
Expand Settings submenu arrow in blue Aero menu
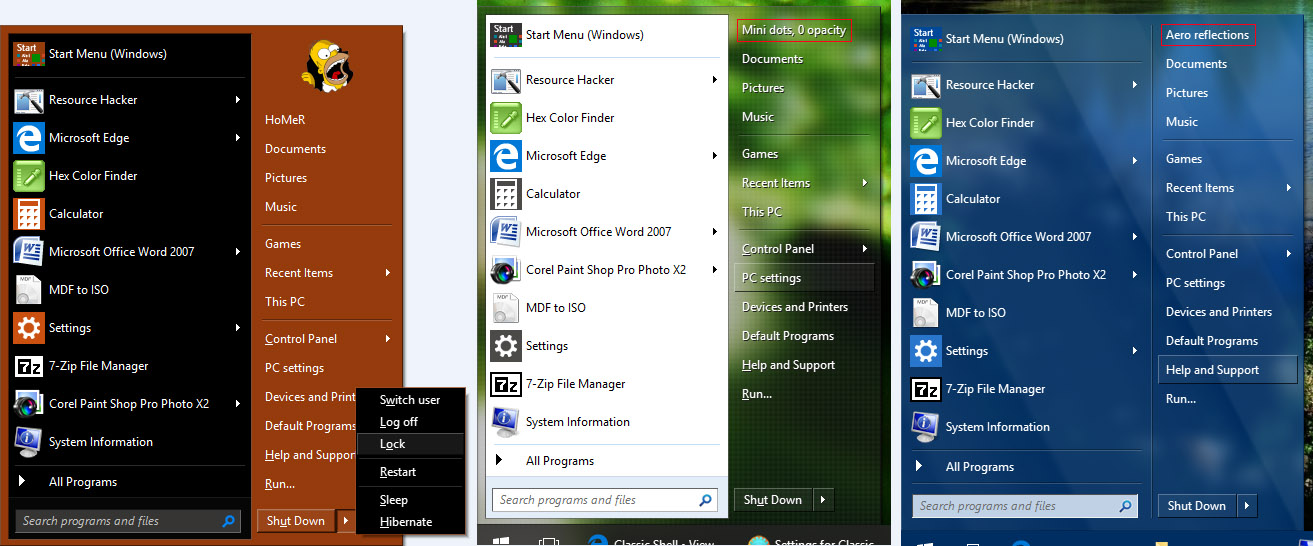coord(1135,351)
